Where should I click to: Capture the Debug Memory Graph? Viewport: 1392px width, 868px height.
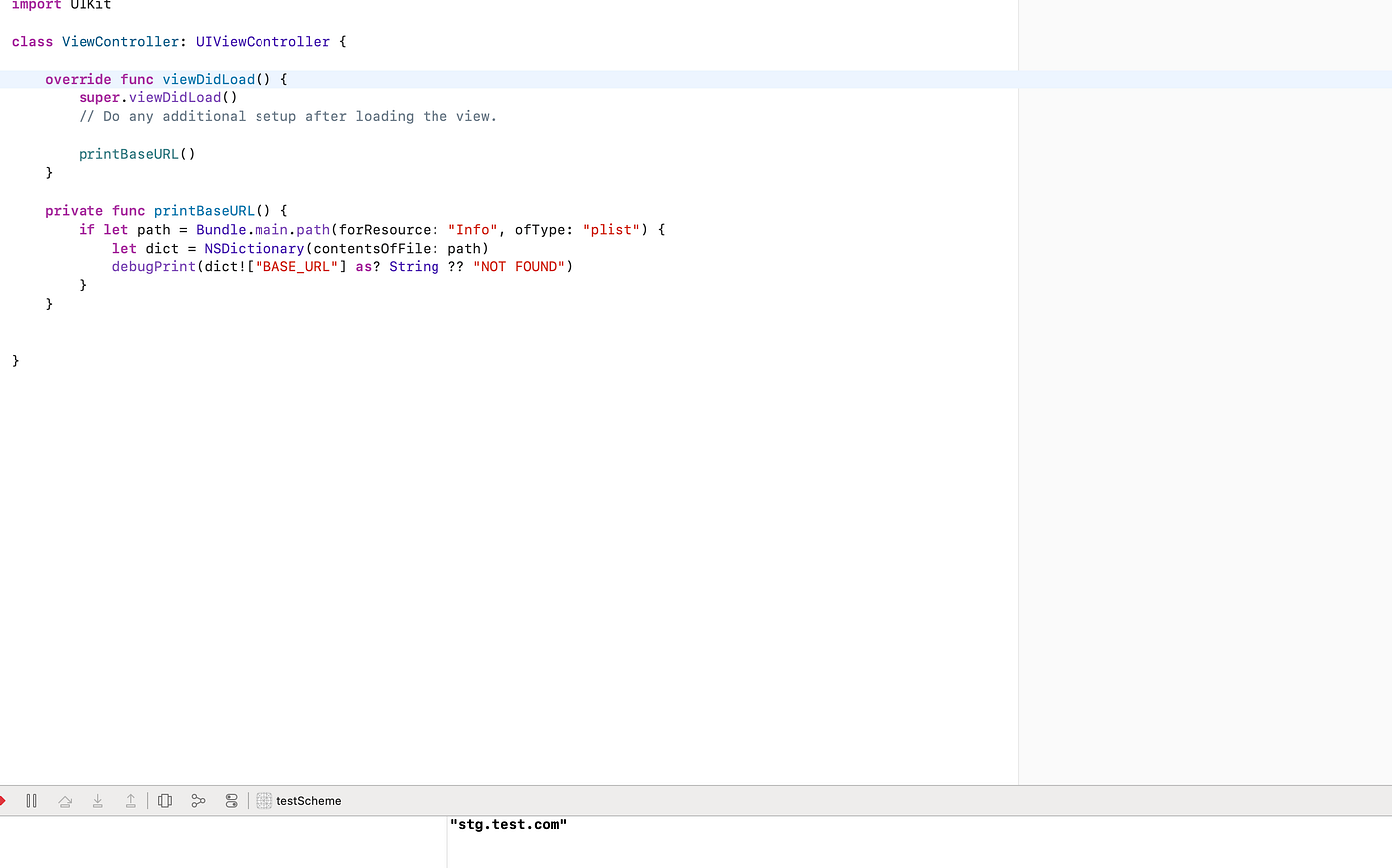[198, 800]
